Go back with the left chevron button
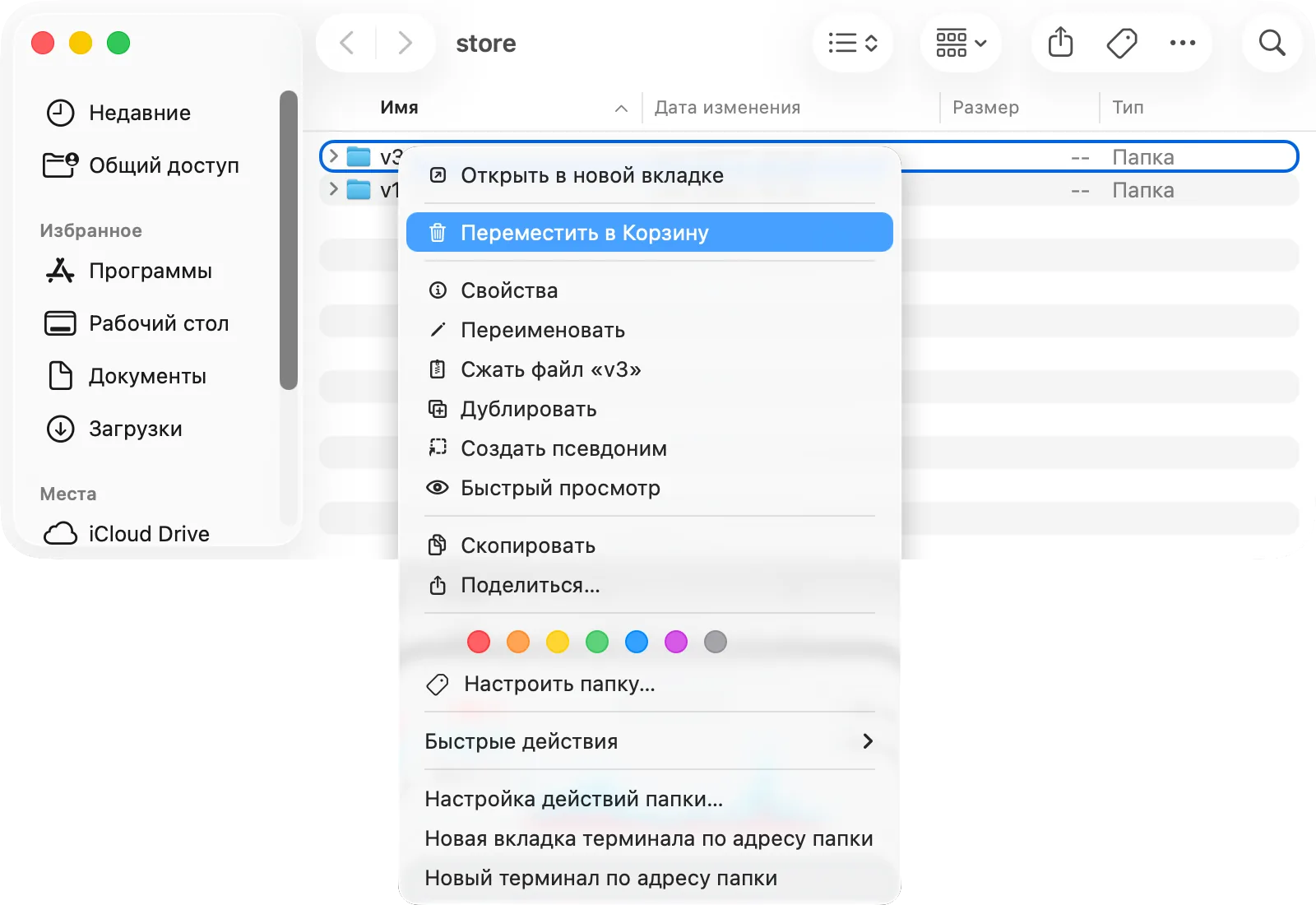Screen dimensions: 1316x905 347,43
